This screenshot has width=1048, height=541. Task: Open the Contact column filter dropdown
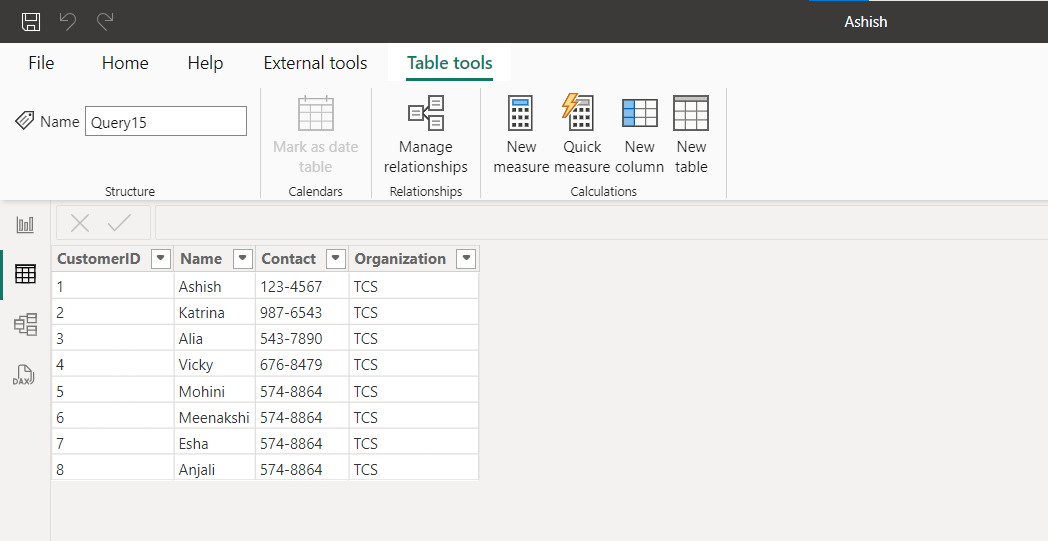point(335,259)
